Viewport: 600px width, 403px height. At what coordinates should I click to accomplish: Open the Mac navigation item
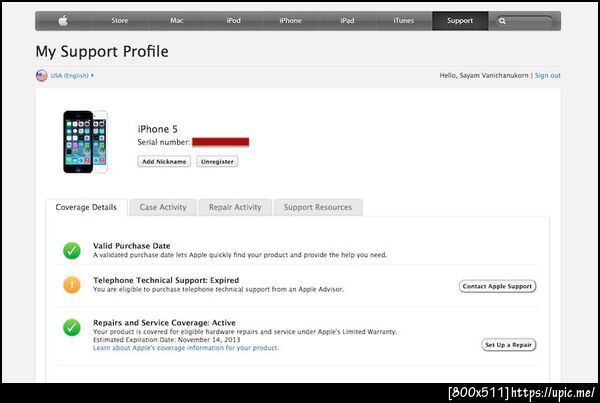[x=176, y=21]
